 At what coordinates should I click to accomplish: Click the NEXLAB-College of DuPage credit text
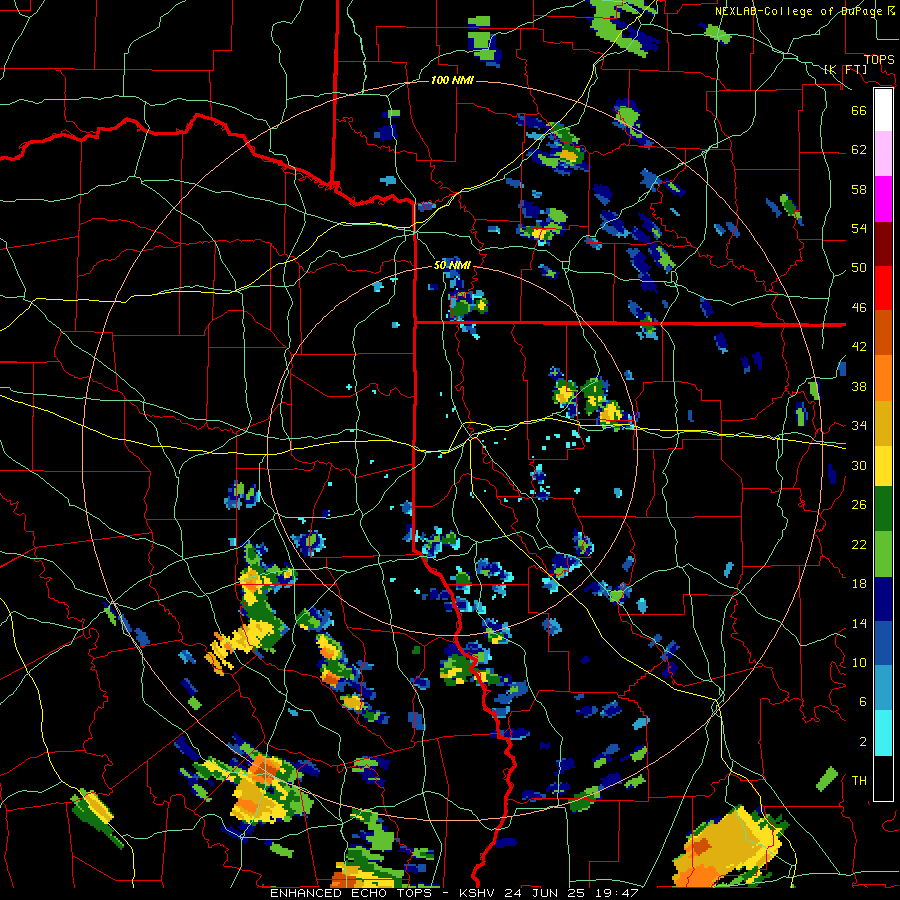[x=800, y=11]
